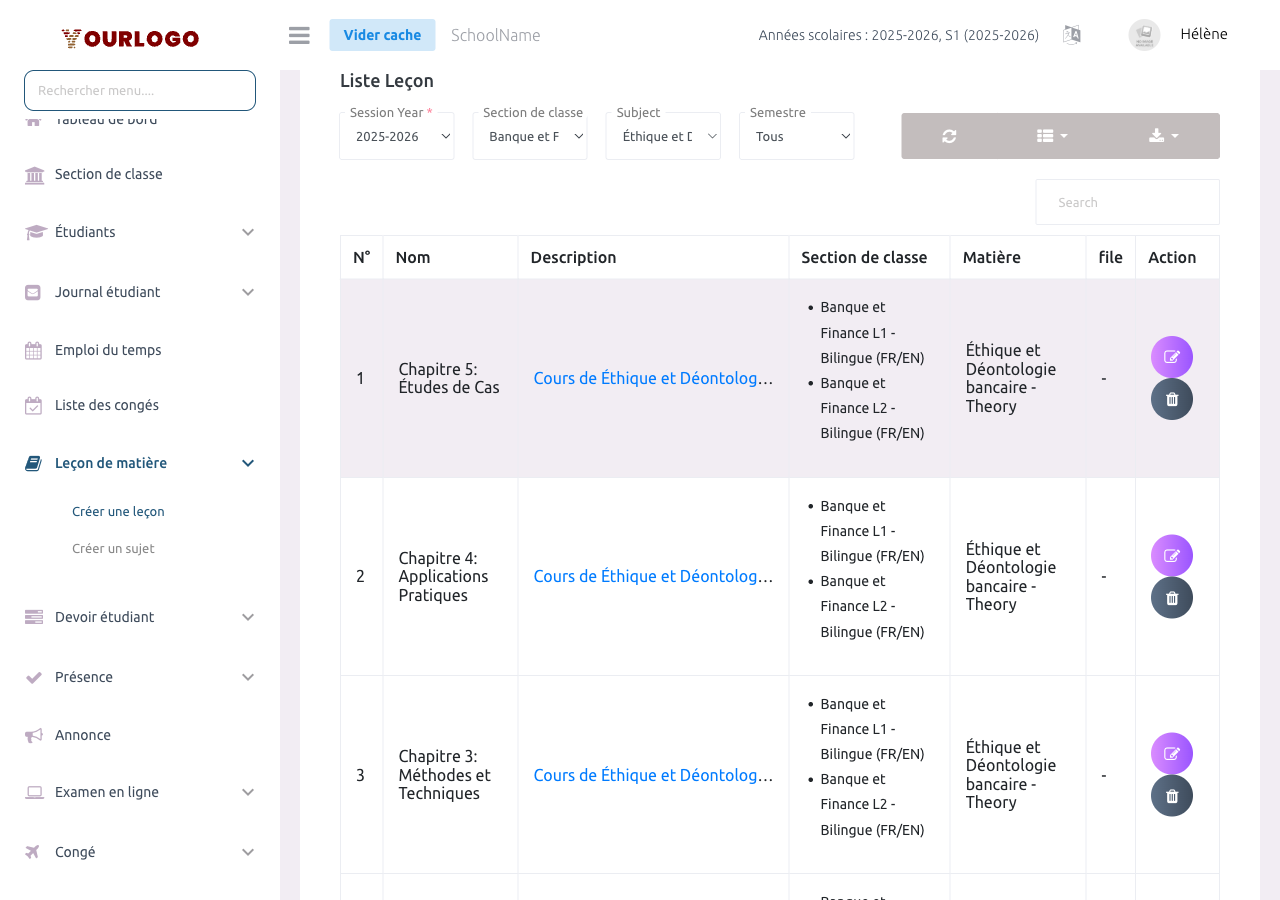Click the hamburger menu toggle icon
This screenshot has width=1280, height=900.
(x=299, y=35)
